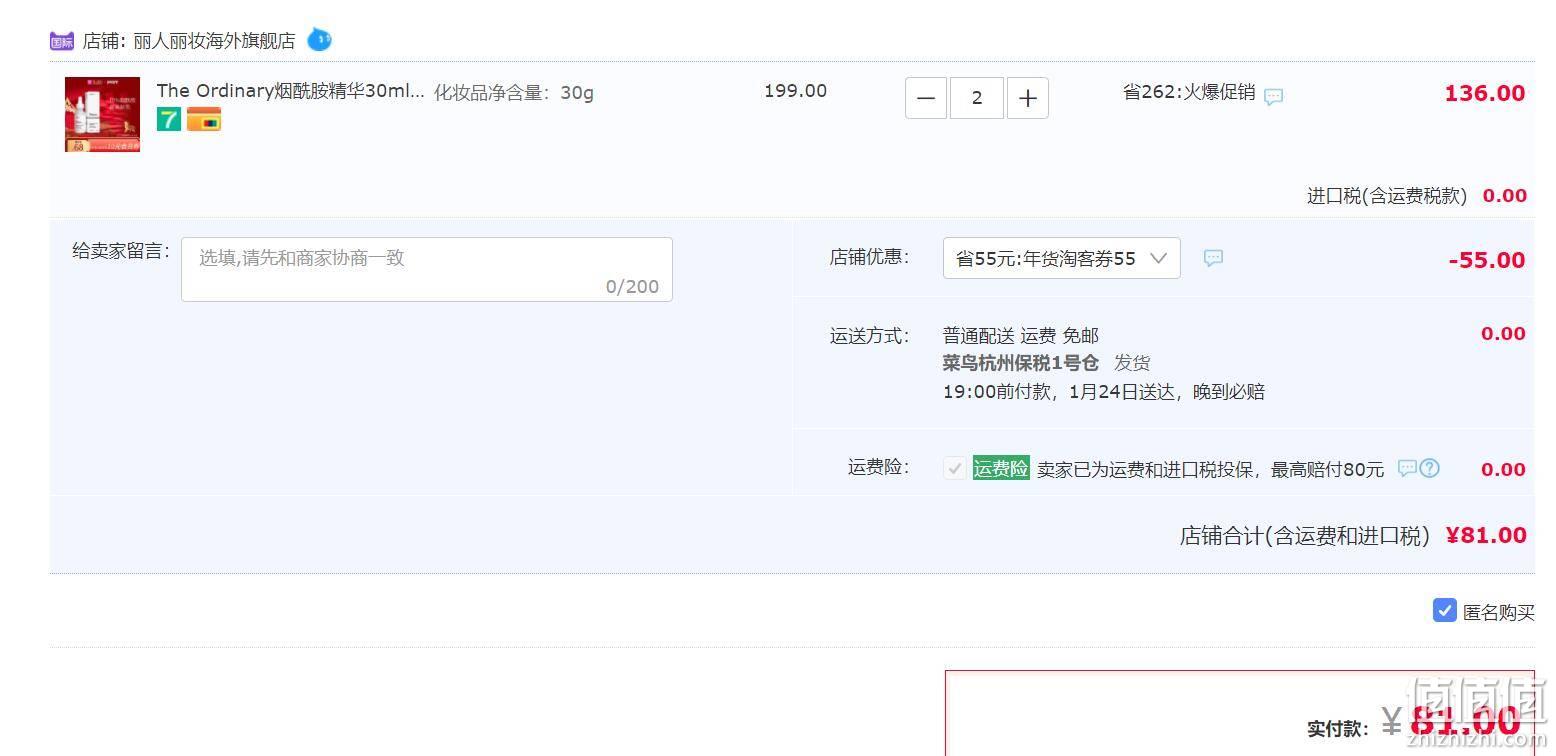
Task: Click the 实付款 label
Action: coord(1337,728)
